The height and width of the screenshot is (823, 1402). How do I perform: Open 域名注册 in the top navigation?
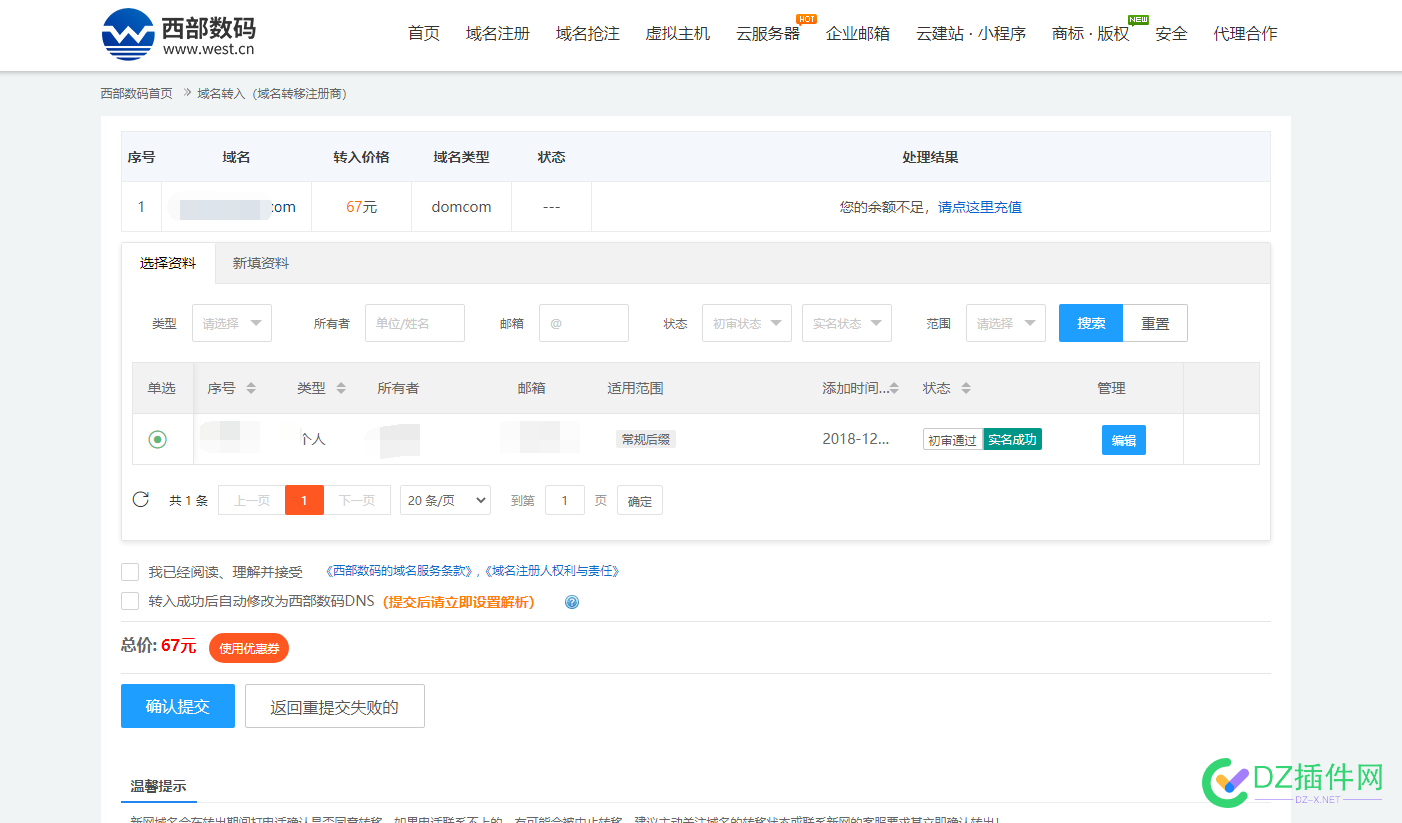click(x=498, y=34)
